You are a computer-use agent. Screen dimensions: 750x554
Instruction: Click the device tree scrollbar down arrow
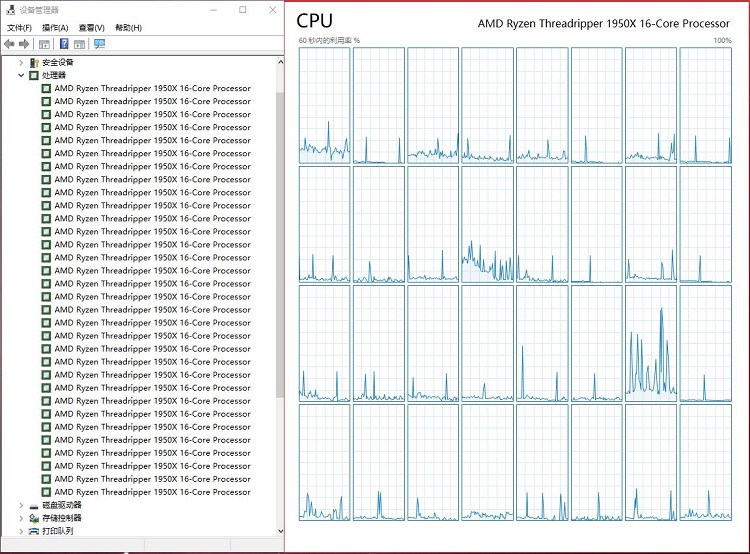coord(280,531)
